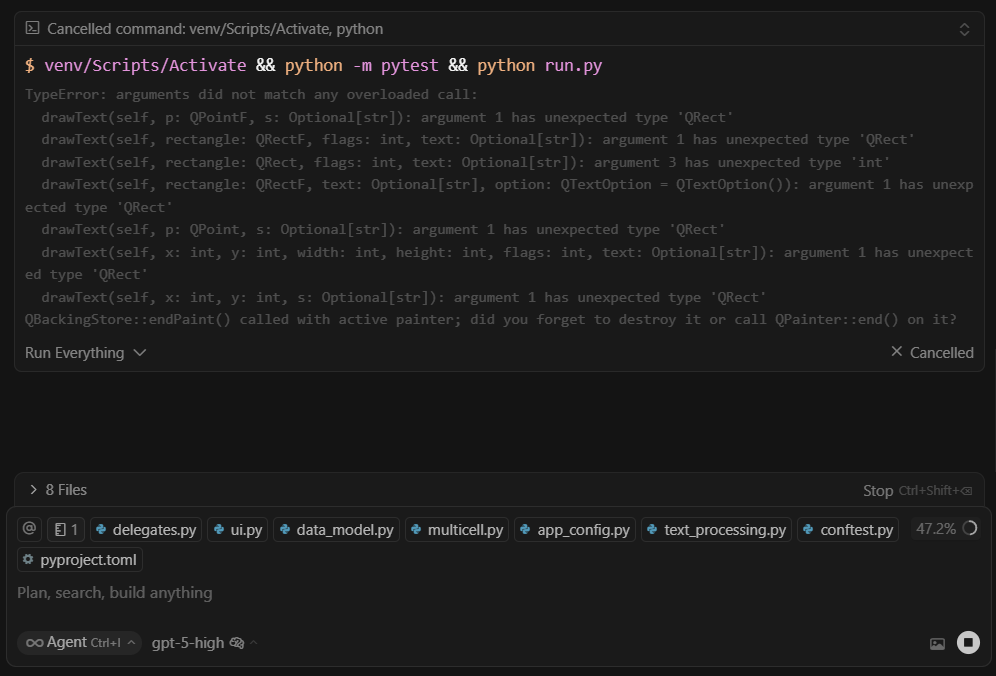Click the python icon on data_model.py chip
996x676 pixels.
coord(285,529)
